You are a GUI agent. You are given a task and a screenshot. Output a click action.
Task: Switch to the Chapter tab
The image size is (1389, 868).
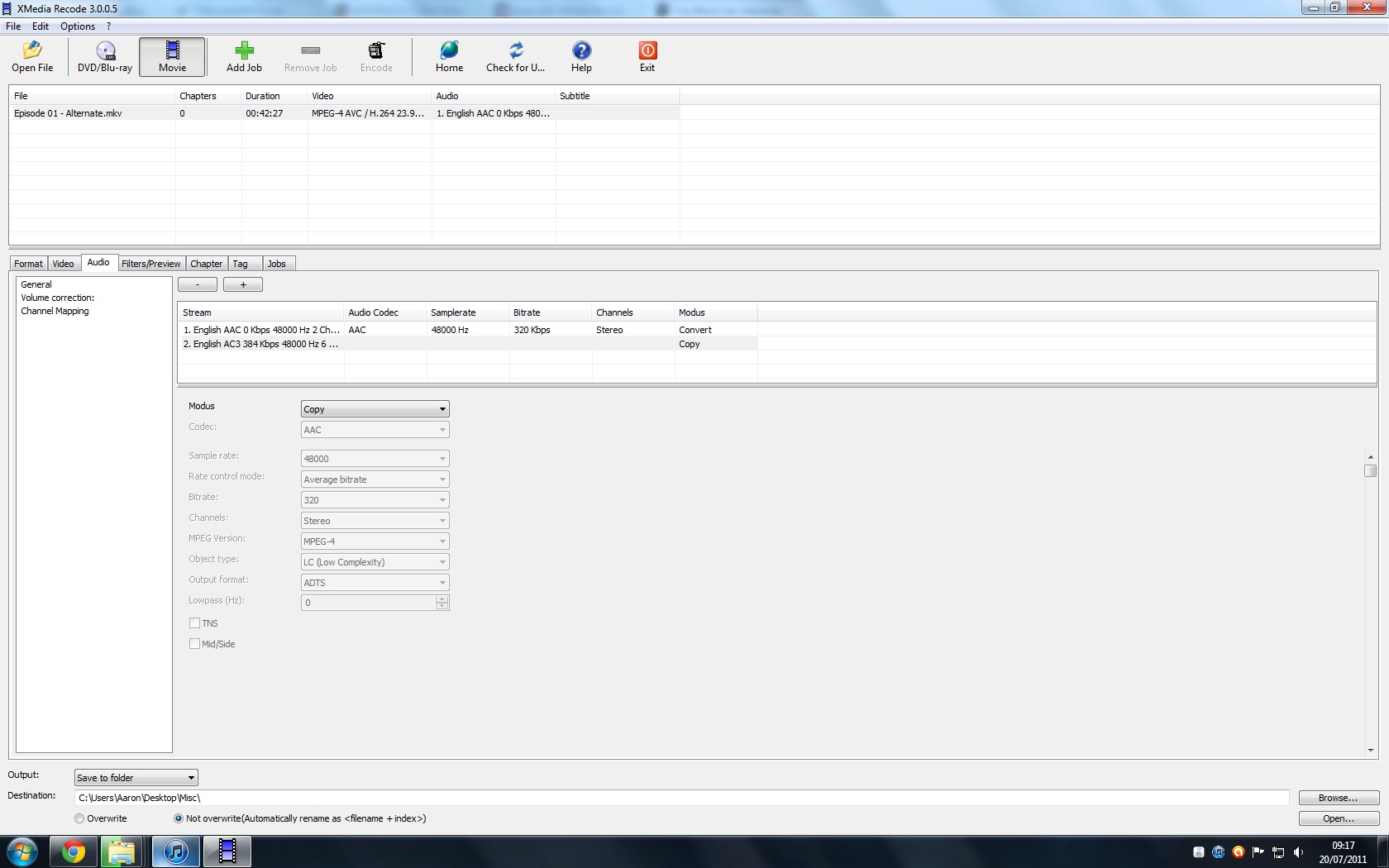click(x=206, y=264)
